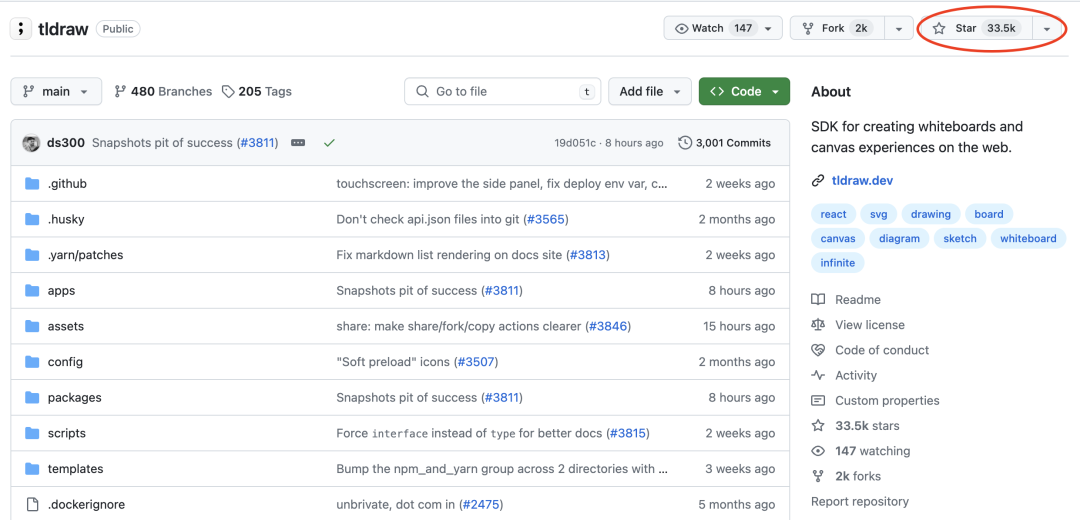This screenshot has width=1080, height=520.
Task: Click the tldraw repository logo icon
Action: [21, 28]
